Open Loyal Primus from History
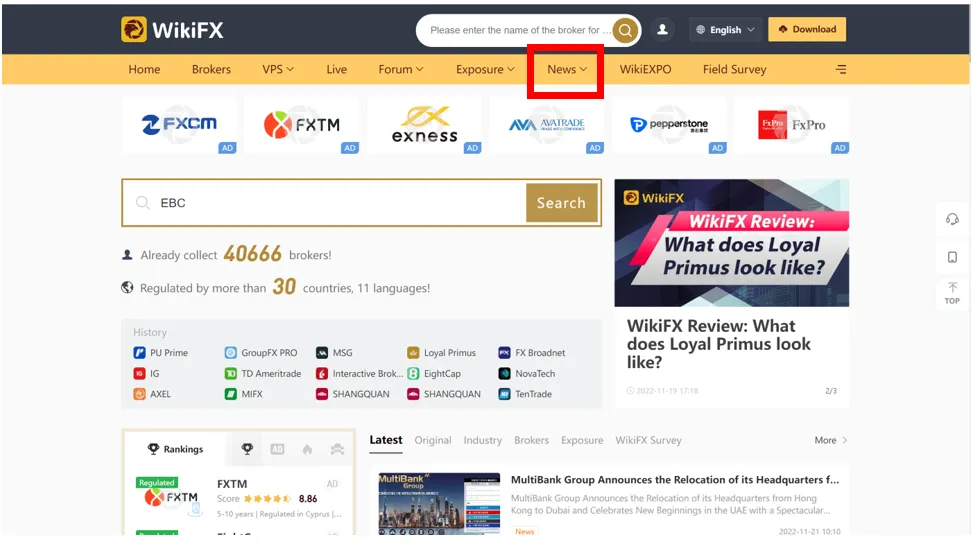The image size is (973, 548). (442, 353)
